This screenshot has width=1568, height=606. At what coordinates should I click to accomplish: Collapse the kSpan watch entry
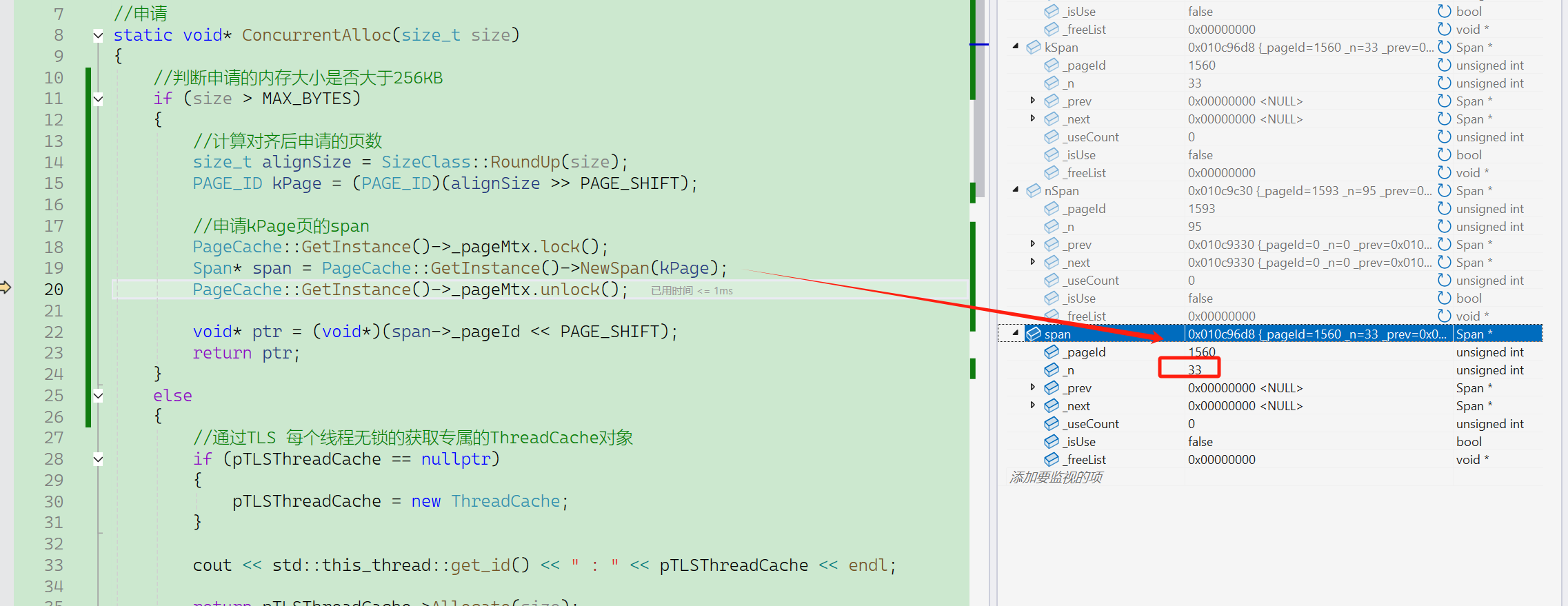1016,47
